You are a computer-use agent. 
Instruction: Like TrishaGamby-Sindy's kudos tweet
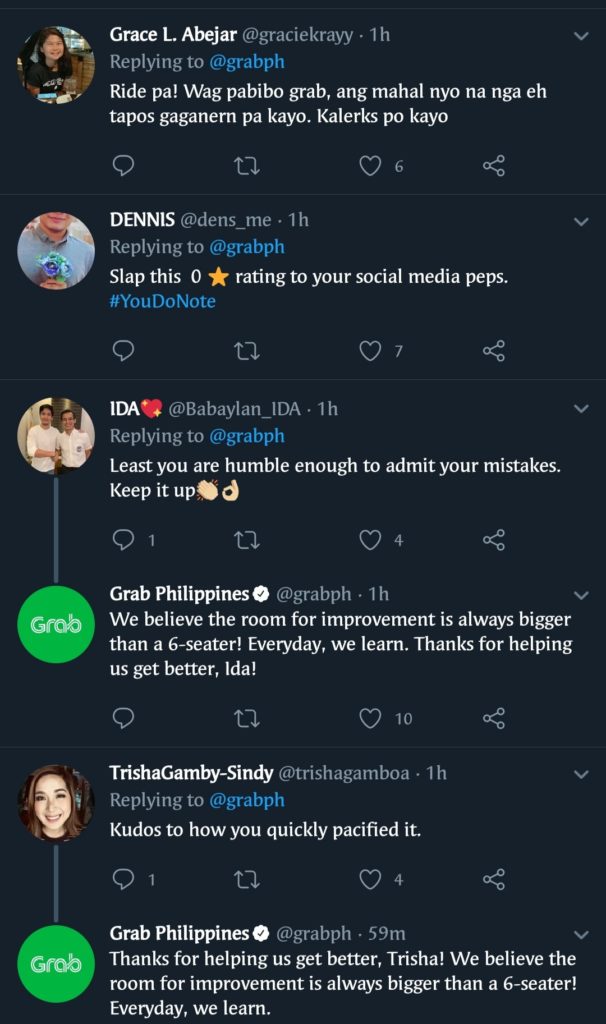[x=370, y=879]
